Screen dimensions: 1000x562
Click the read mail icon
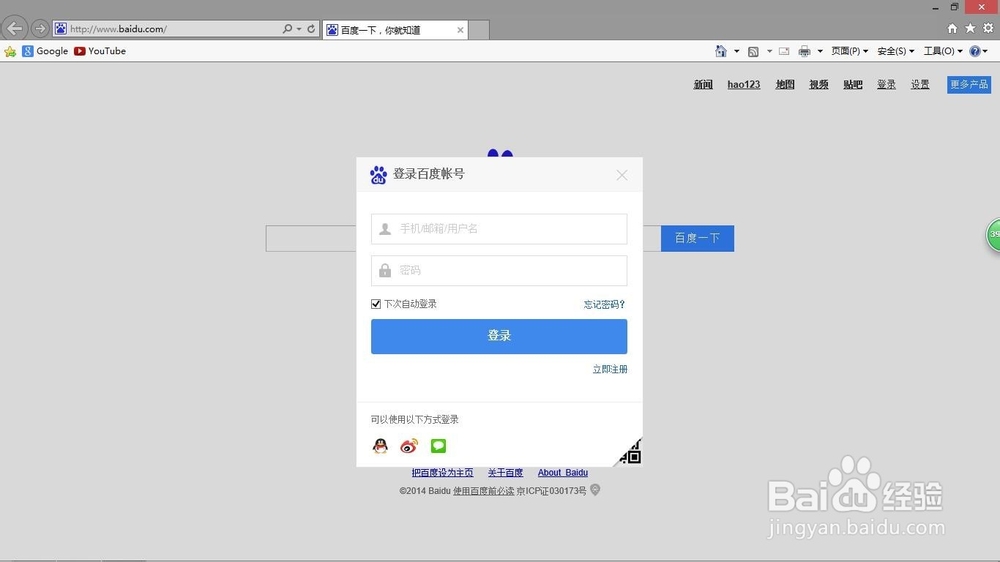[x=784, y=51]
